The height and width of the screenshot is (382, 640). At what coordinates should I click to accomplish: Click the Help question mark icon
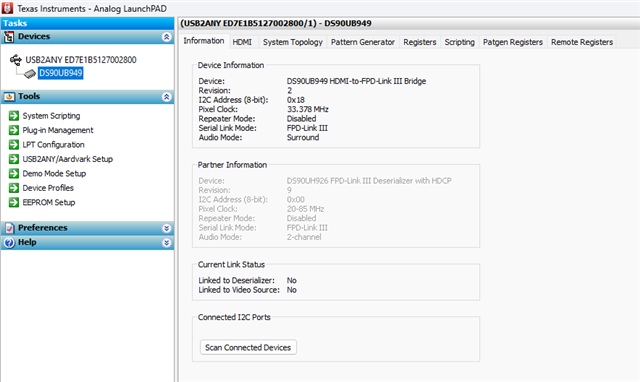[x=9, y=242]
